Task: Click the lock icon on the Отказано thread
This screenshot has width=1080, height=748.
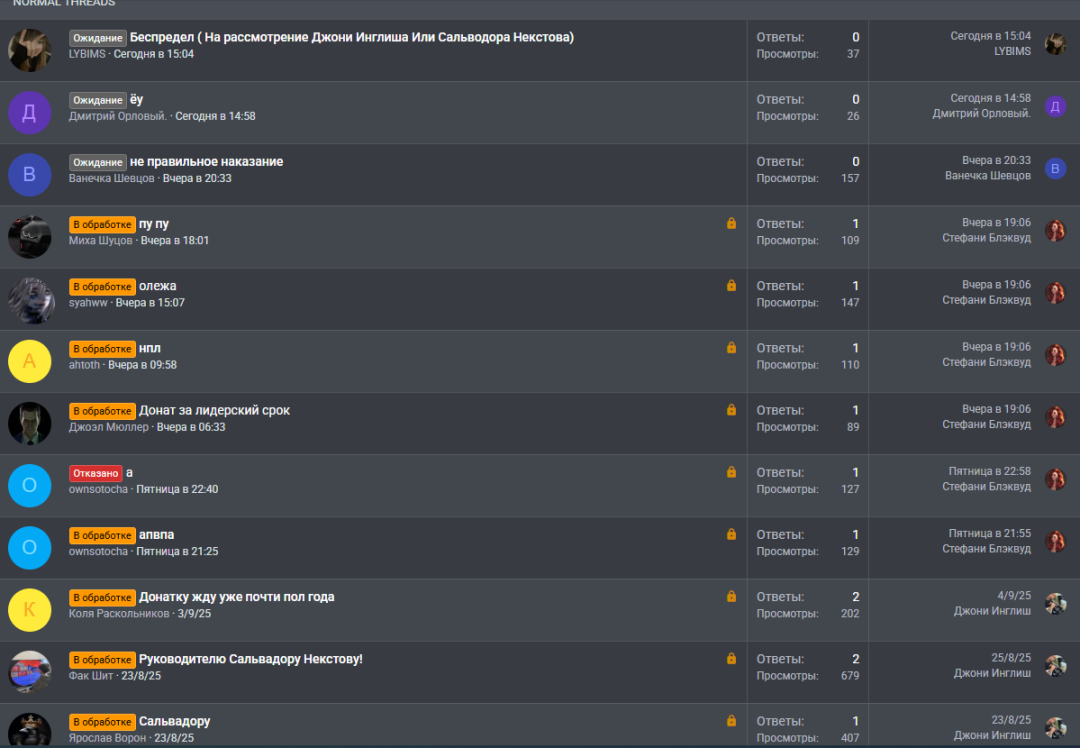Action: point(731,472)
